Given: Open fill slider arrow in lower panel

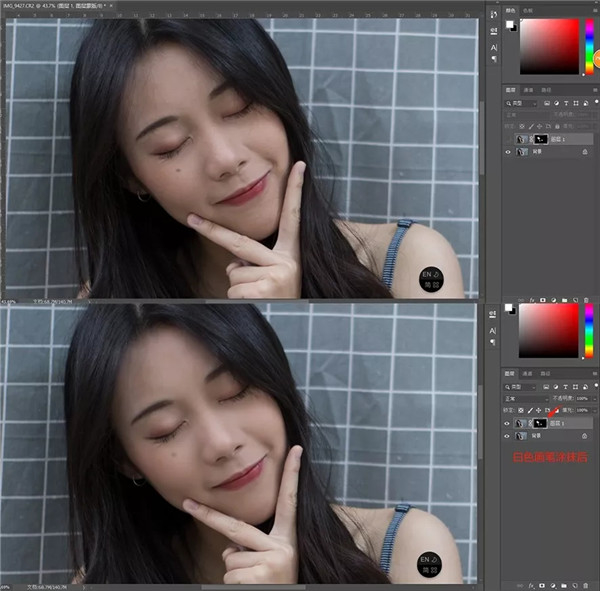Looking at the screenshot, I should [595, 410].
